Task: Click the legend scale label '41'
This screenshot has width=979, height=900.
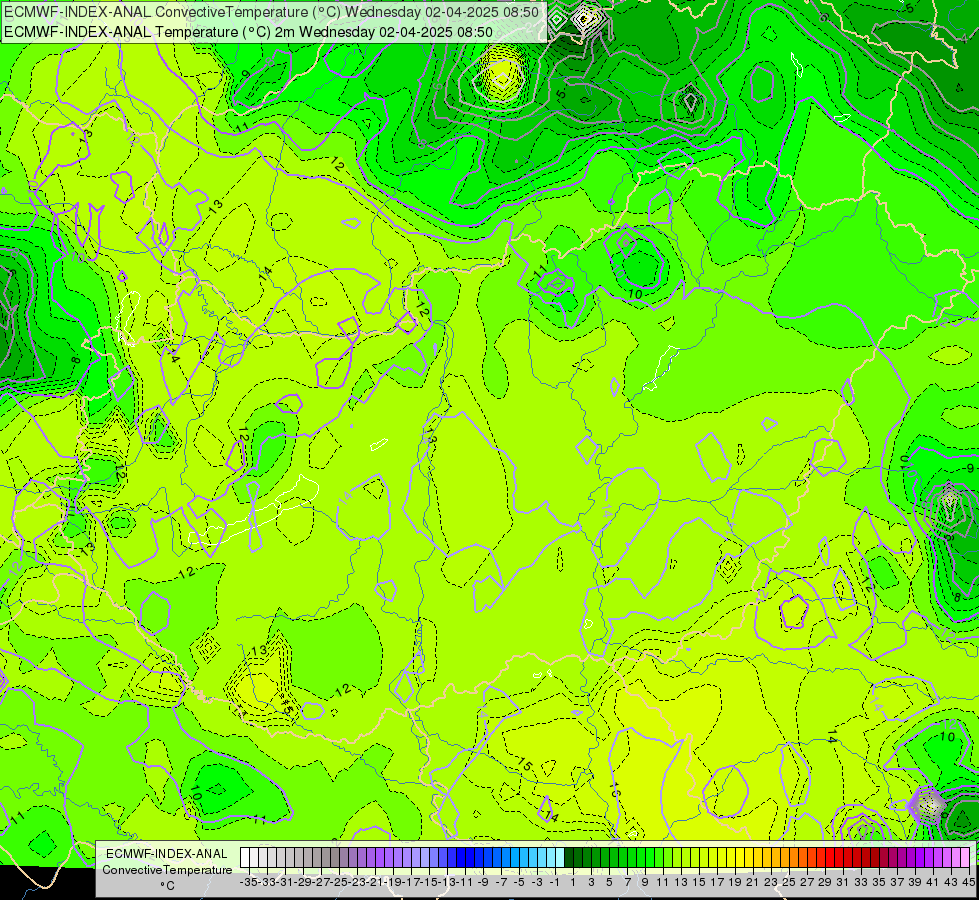Action: tap(933, 882)
